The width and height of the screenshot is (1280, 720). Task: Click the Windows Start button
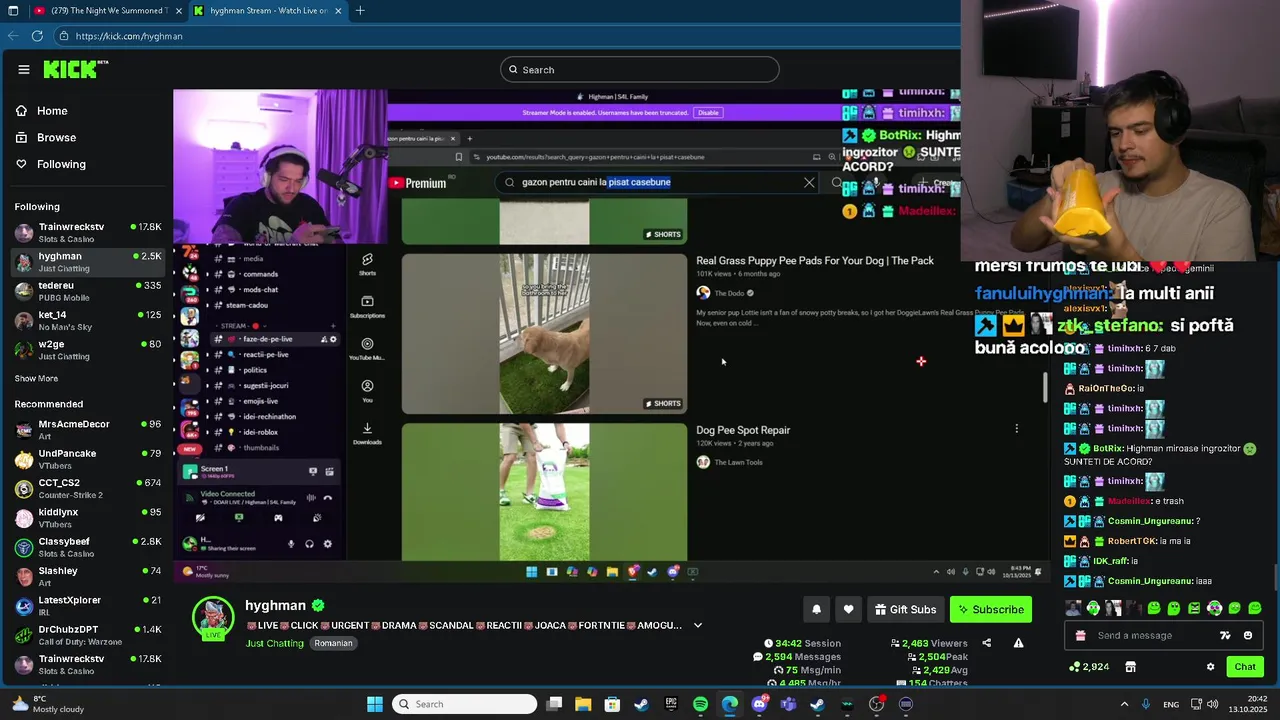point(375,704)
